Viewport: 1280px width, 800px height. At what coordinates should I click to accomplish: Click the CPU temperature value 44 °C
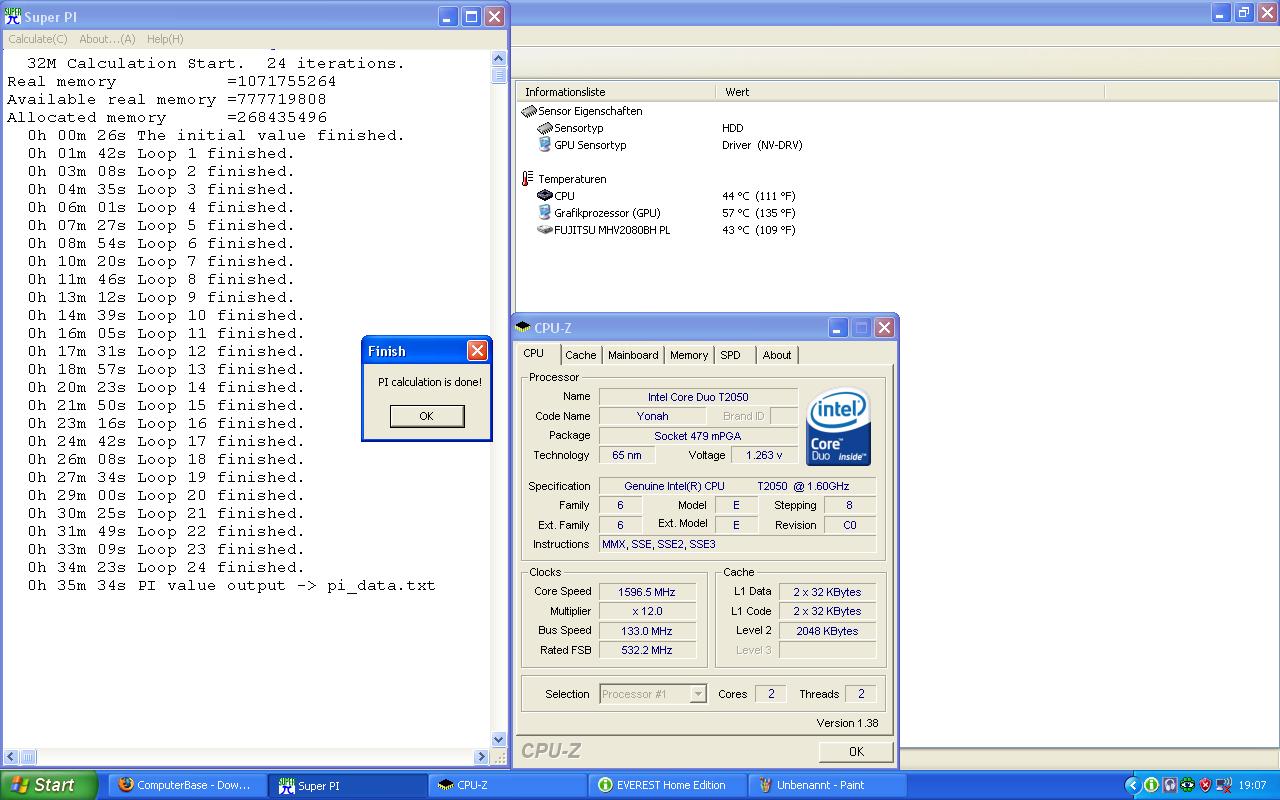point(758,196)
